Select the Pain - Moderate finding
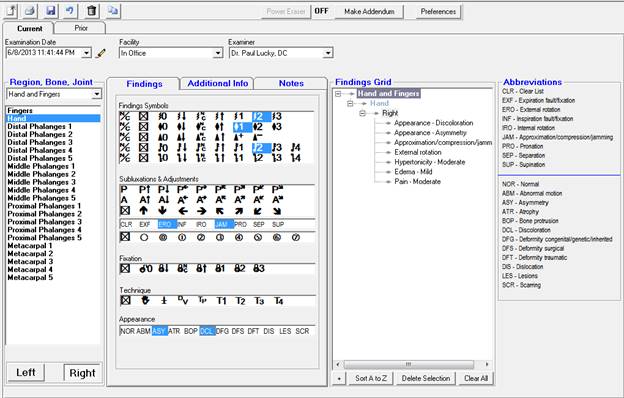The width and height of the screenshot is (624, 398). pyautogui.click(x=417, y=181)
